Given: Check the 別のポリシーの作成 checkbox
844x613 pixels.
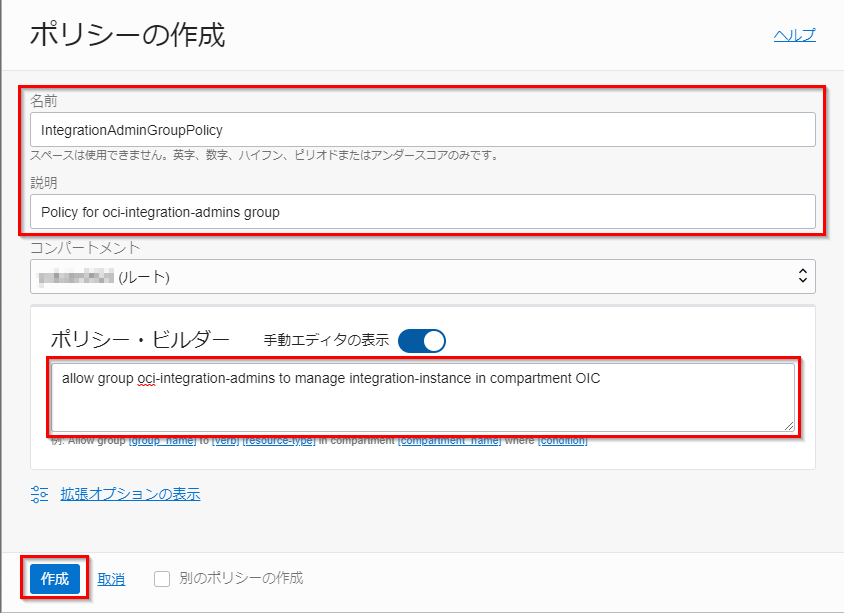Looking at the screenshot, I should (162, 578).
